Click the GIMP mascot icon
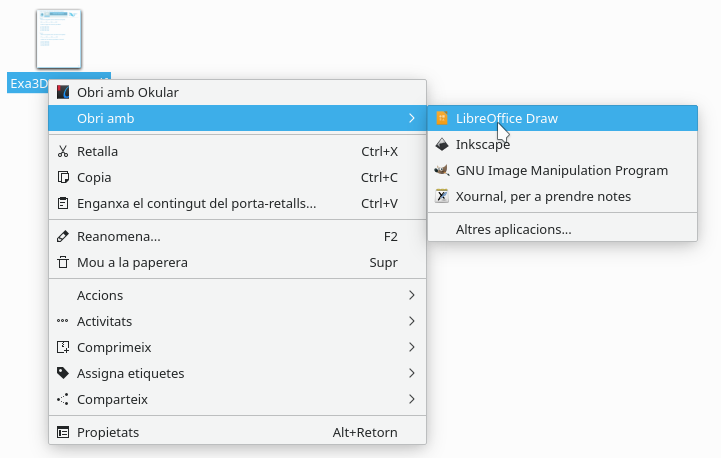The width and height of the screenshot is (721, 458). (442, 170)
